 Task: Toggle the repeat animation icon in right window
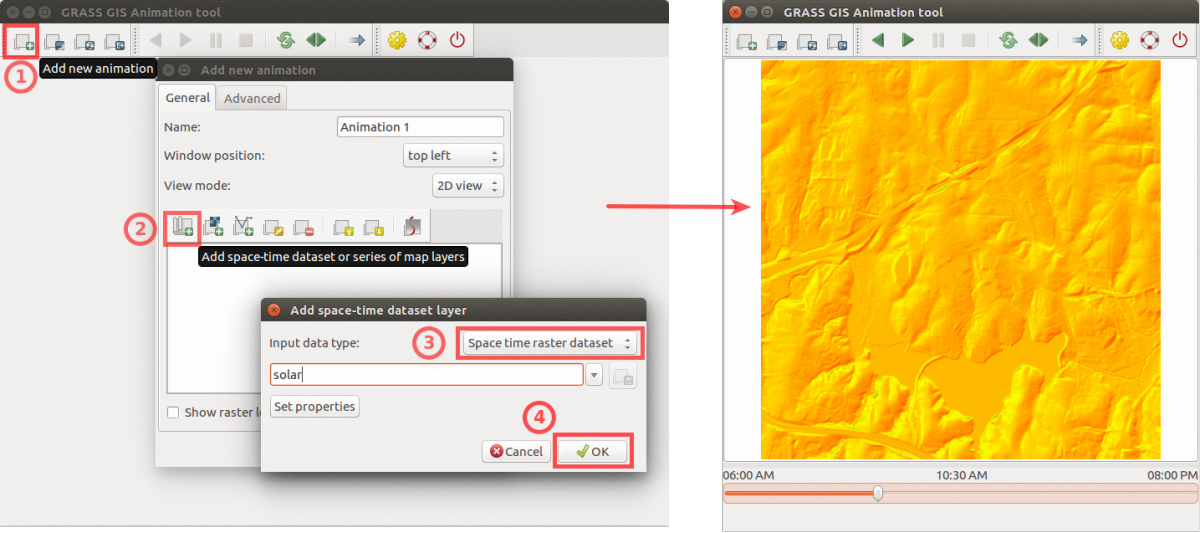point(1008,41)
